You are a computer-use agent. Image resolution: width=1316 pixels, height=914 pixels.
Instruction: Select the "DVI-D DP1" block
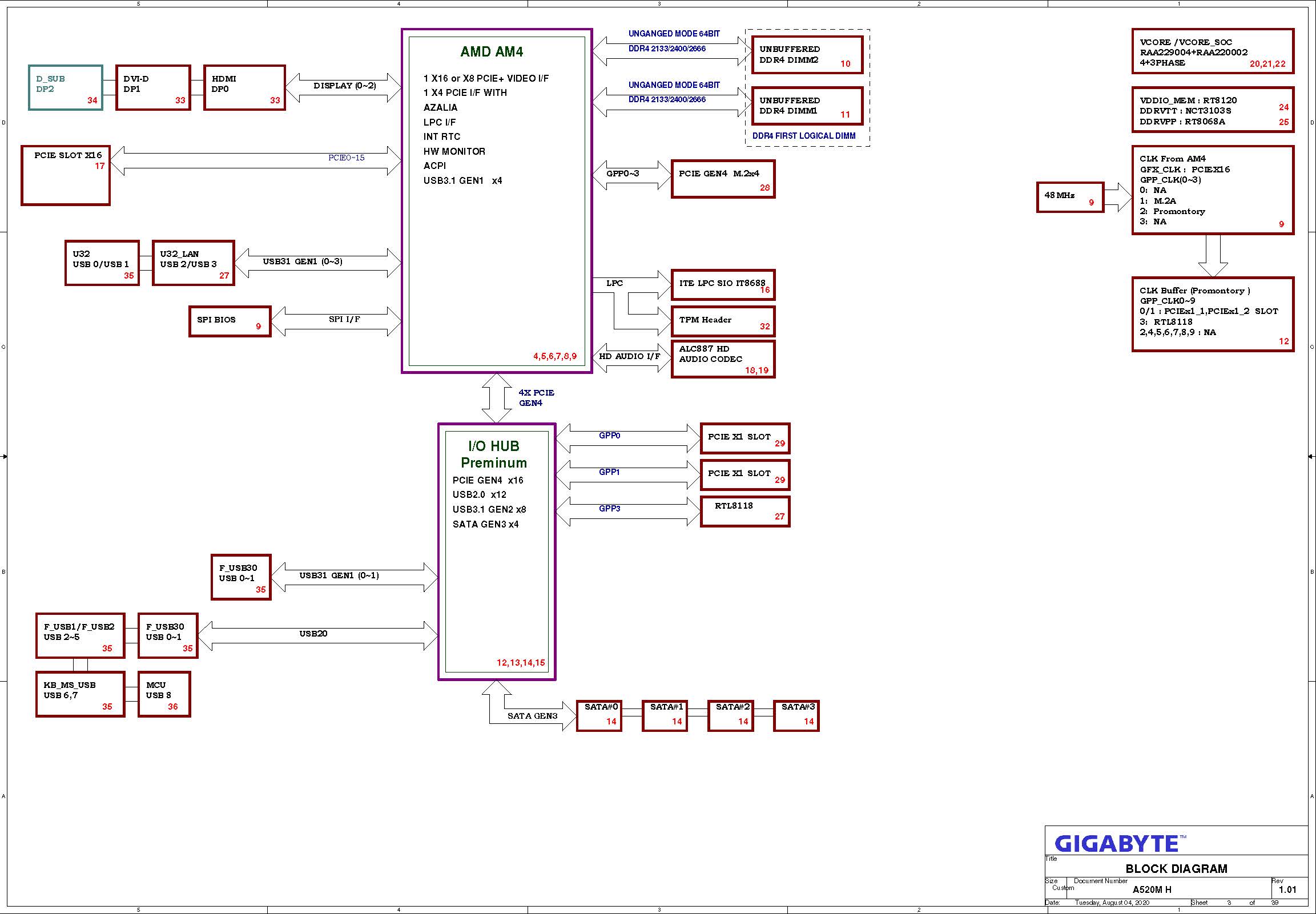click(153, 87)
